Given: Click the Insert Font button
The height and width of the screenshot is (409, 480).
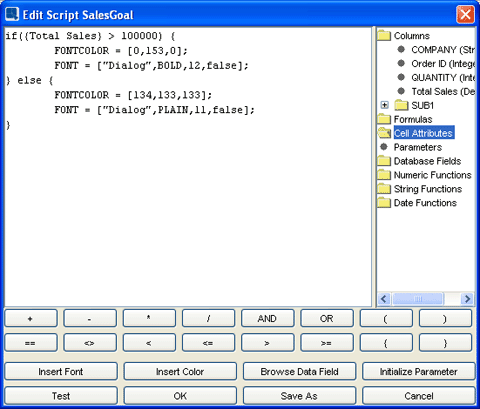Looking at the screenshot, I should coord(61,371).
